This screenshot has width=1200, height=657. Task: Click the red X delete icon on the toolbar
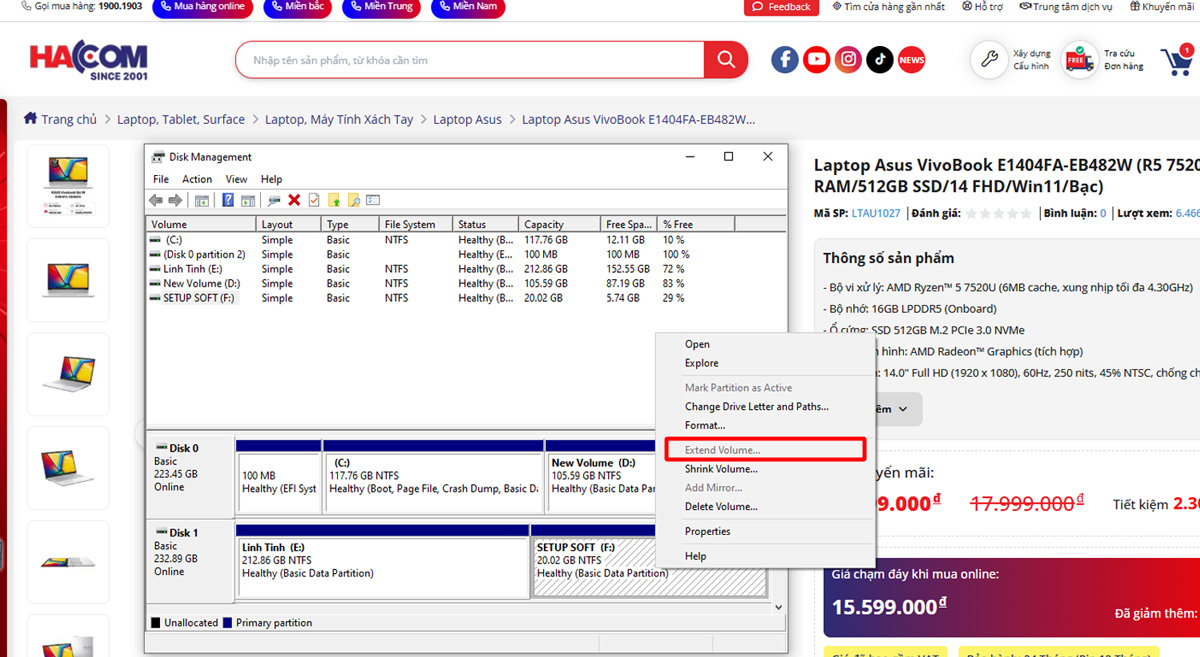pyautogui.click(x=294, y=199)
